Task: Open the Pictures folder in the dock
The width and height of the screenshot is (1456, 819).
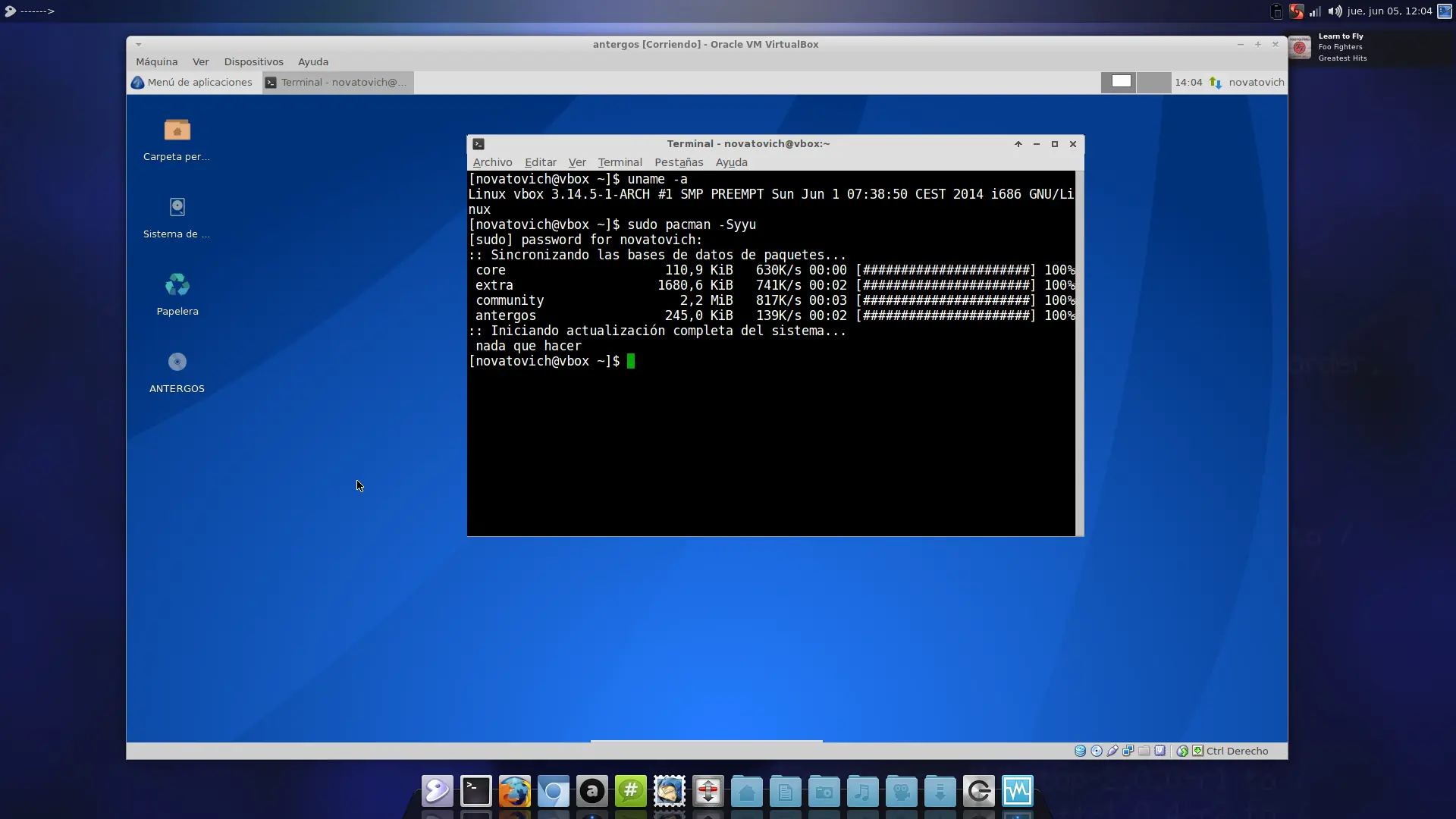Action: pyautogui.click(x=824, y=792)
